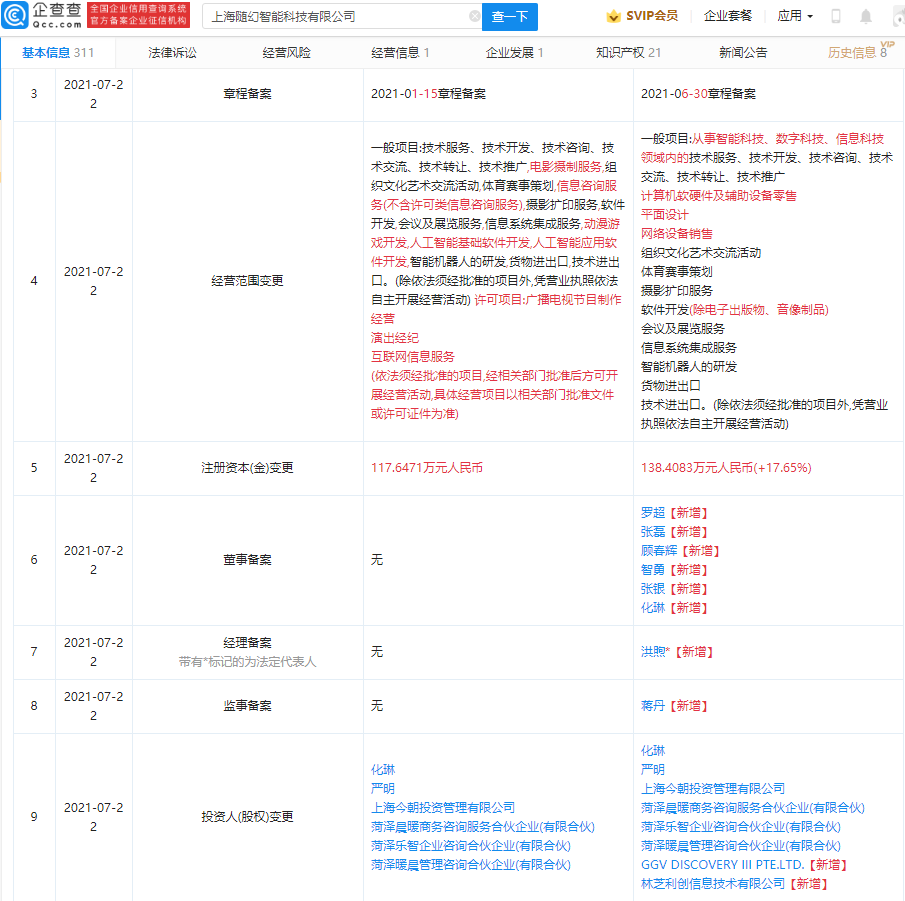Clear the search box with the × icon
This screenshot has width=905, height=901.
(x=477, y=17)
